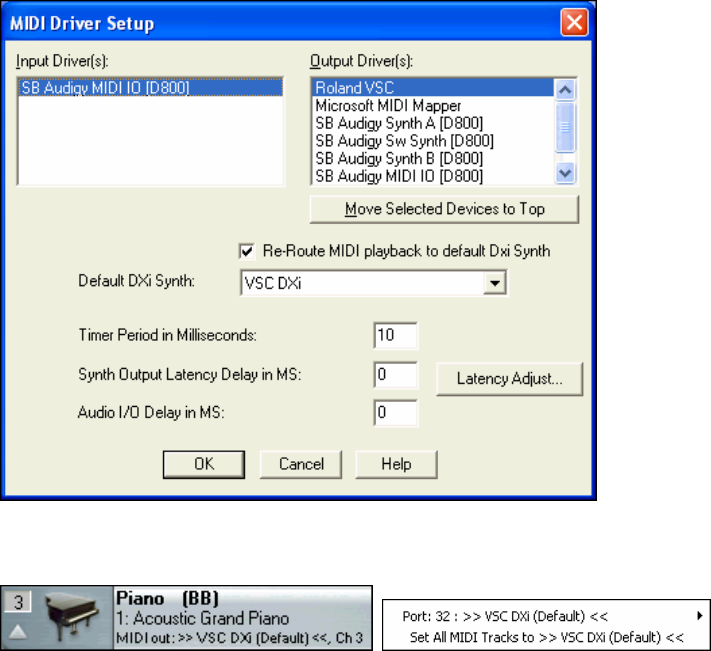The height and width of the screenshot is (651, 711).
Task: Click output drivers scroll down arrow
Action: point(565,173)
